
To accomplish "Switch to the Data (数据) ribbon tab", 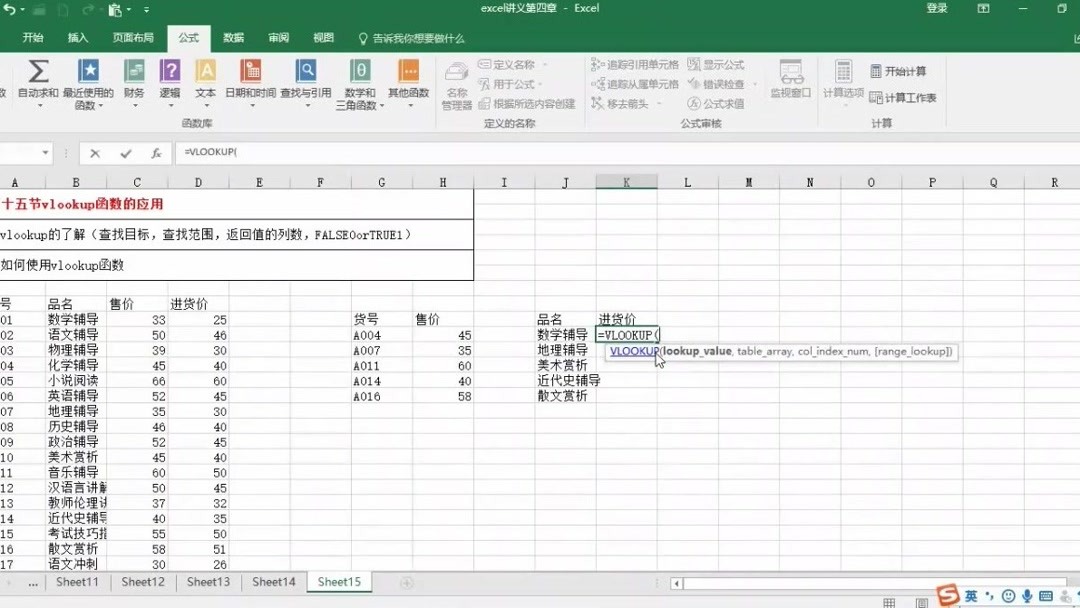I will click(x=233, y=37).
